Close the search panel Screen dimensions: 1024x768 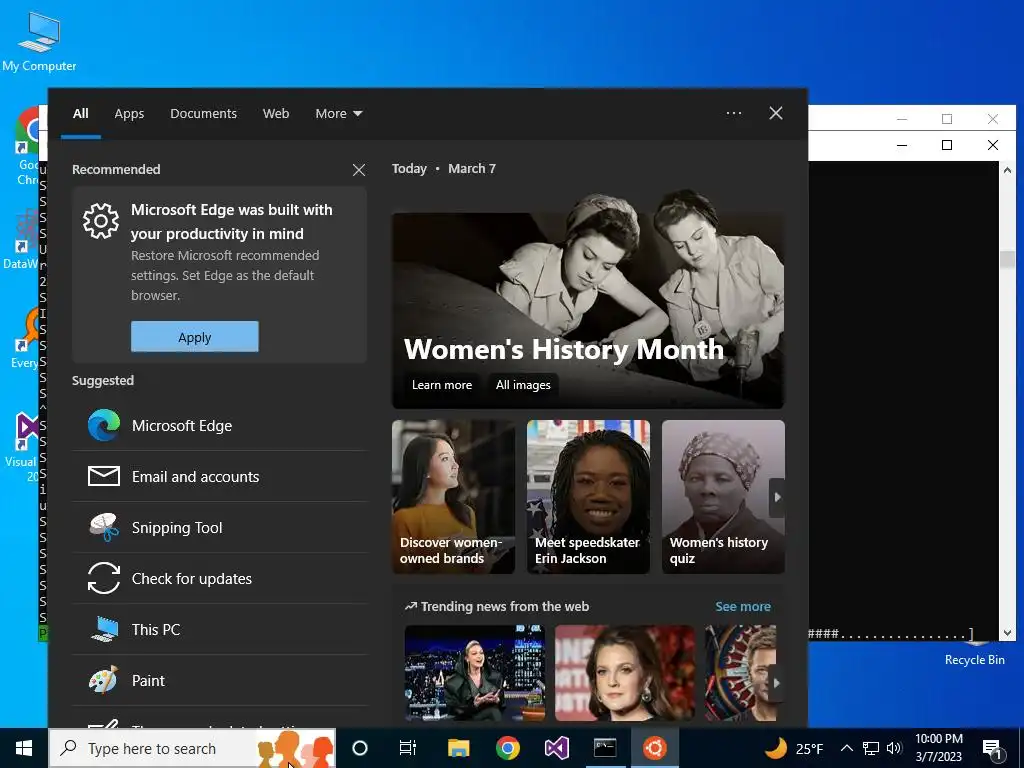[776, 113]
